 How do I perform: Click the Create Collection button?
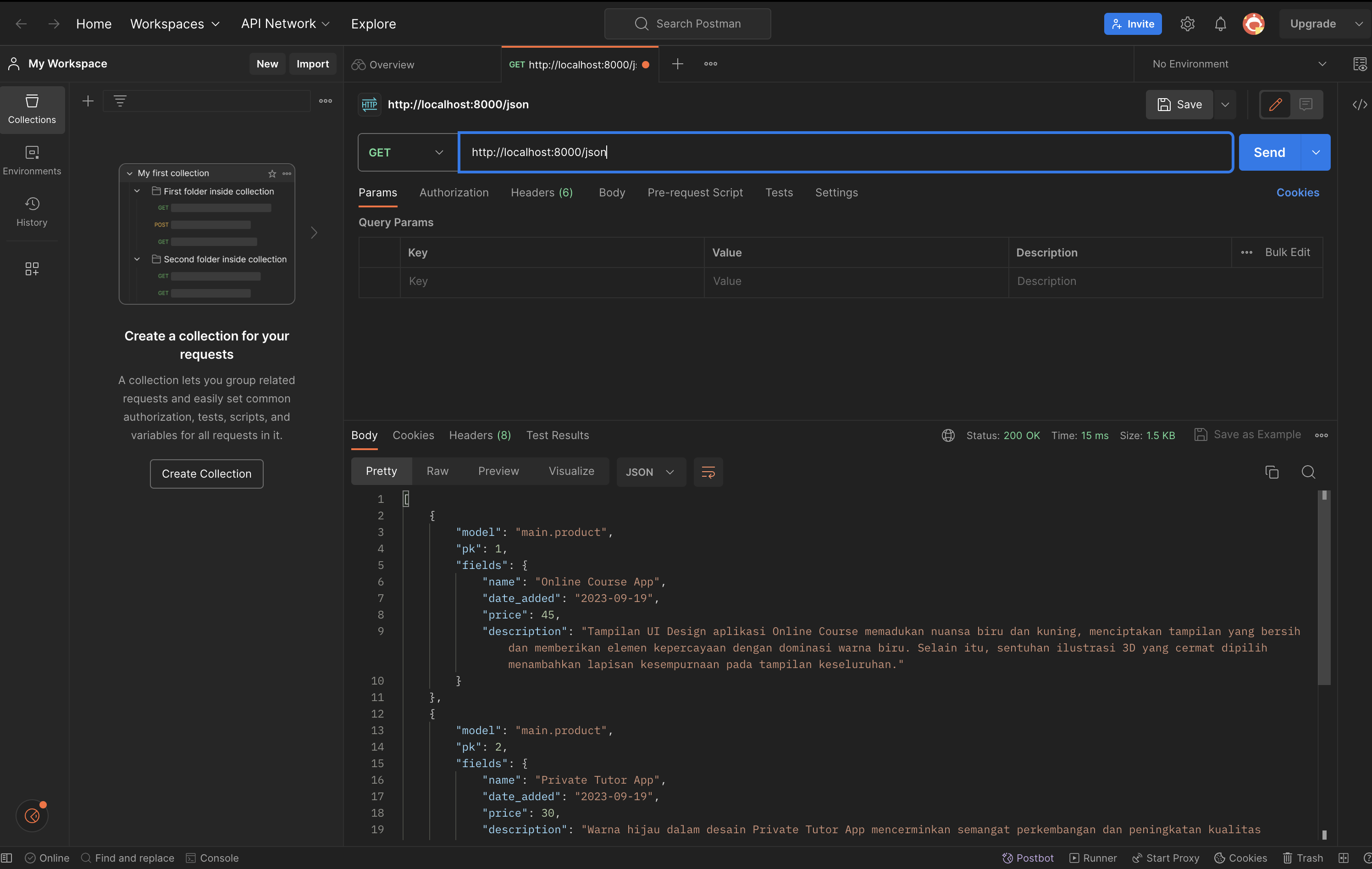point(206,473)
